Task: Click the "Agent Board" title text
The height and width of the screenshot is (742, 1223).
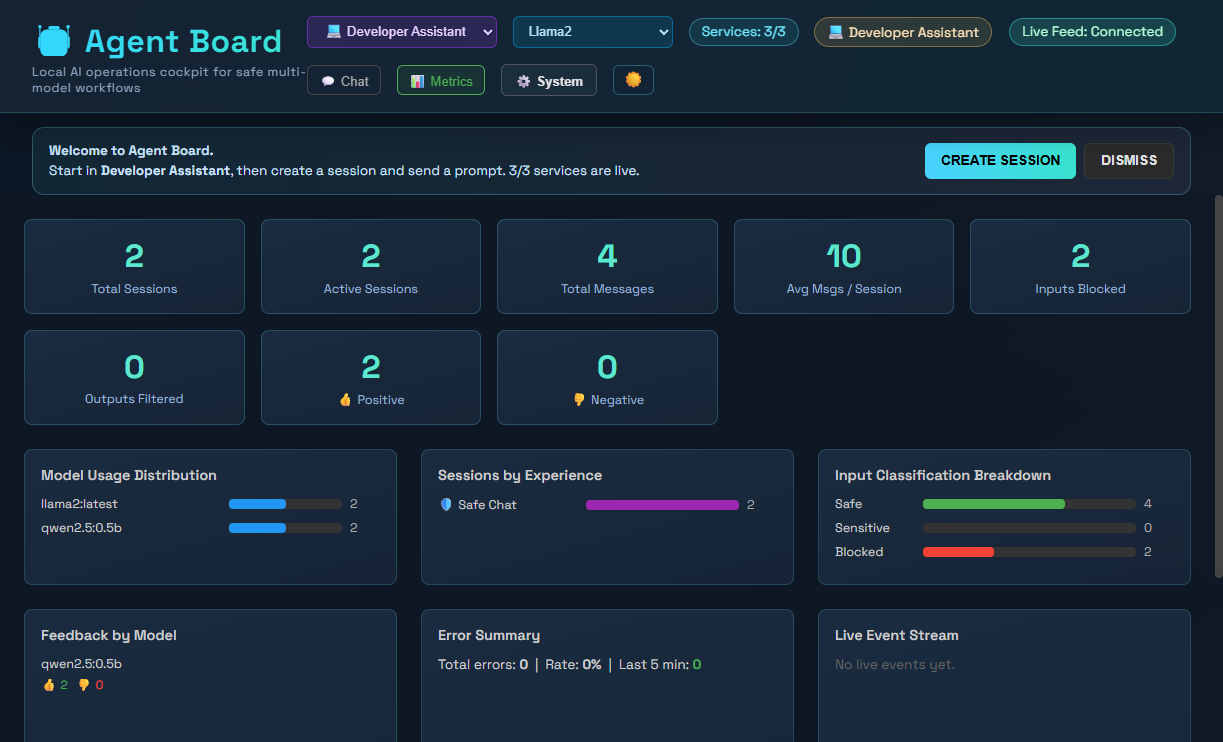Action: click(x=183, y=41)
